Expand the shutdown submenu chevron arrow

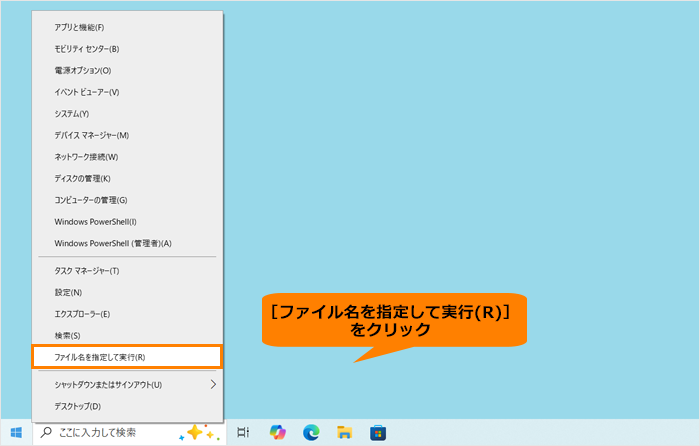click(213, 384)
